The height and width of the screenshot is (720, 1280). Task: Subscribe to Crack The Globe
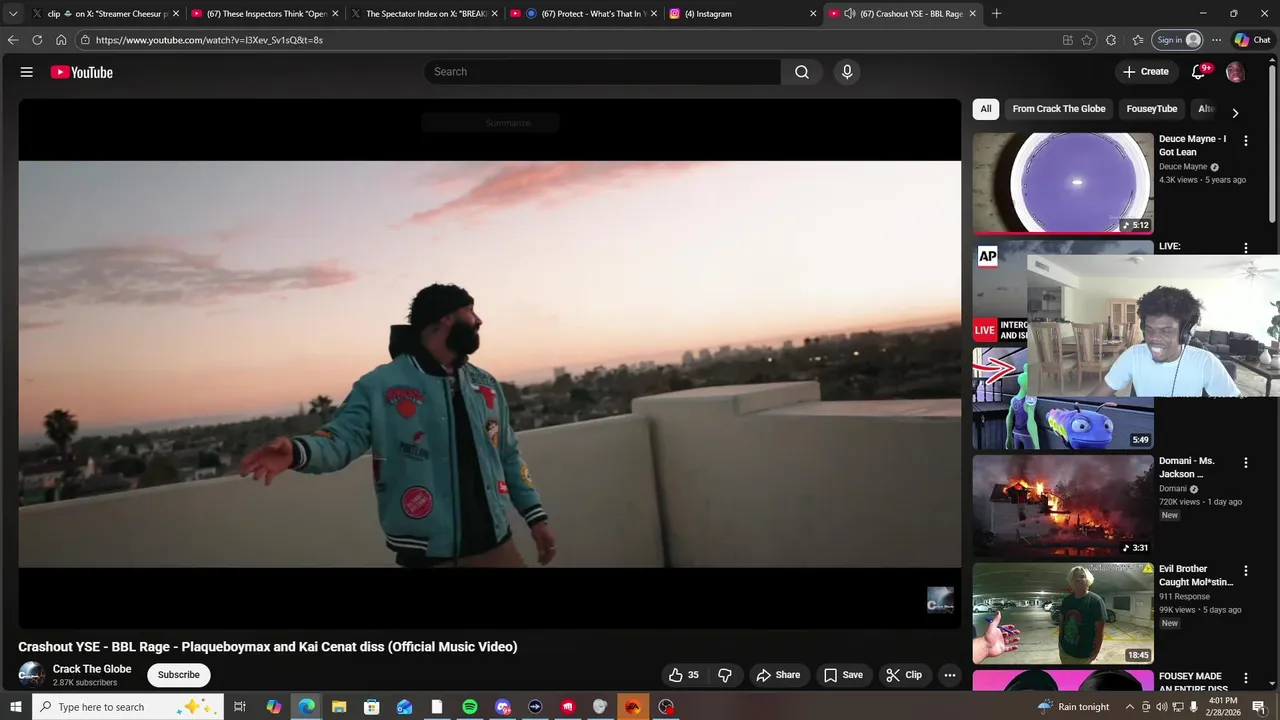(x=179, y=675)
